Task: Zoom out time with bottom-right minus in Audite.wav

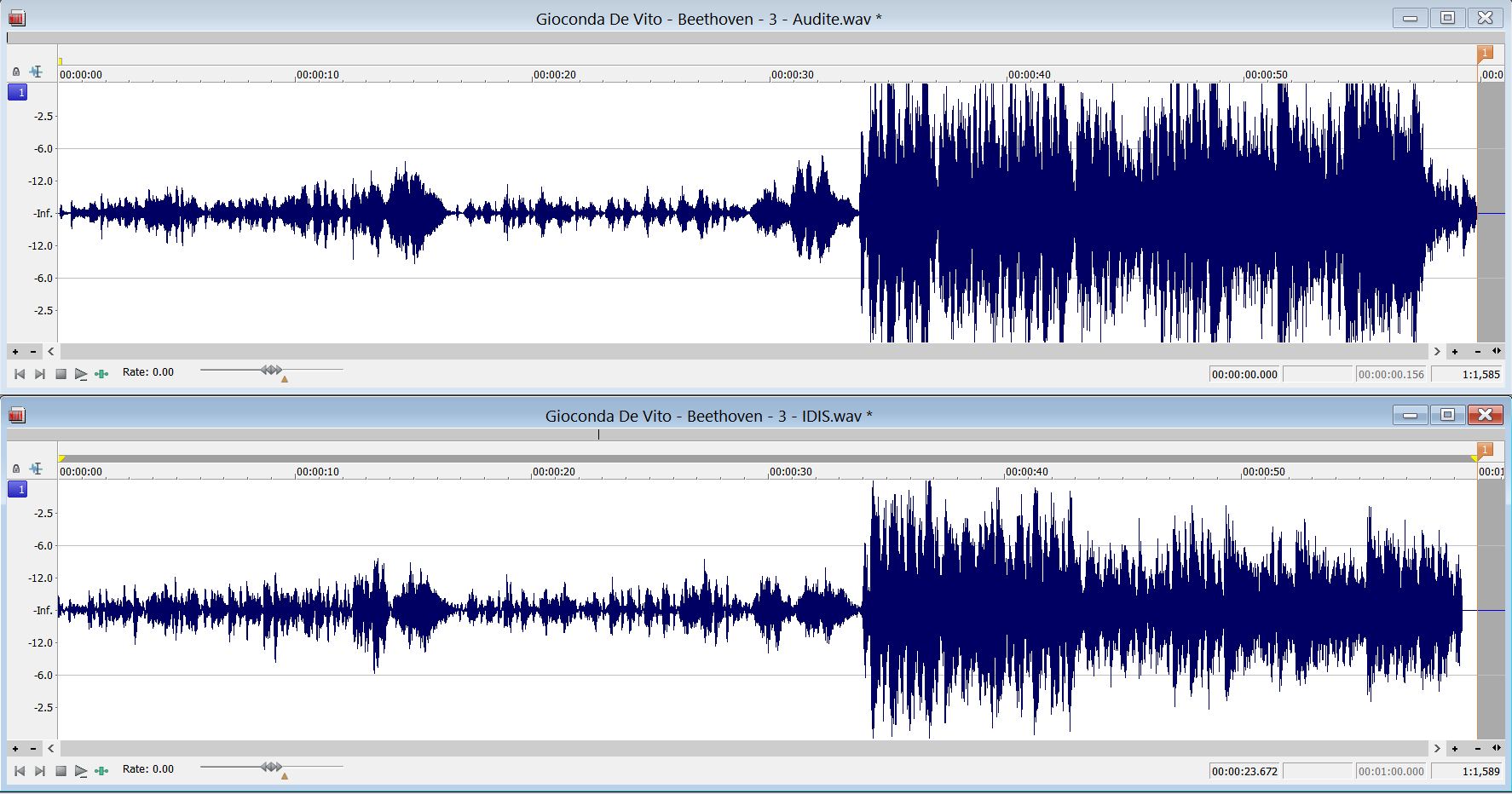Action: (1477, 352)
